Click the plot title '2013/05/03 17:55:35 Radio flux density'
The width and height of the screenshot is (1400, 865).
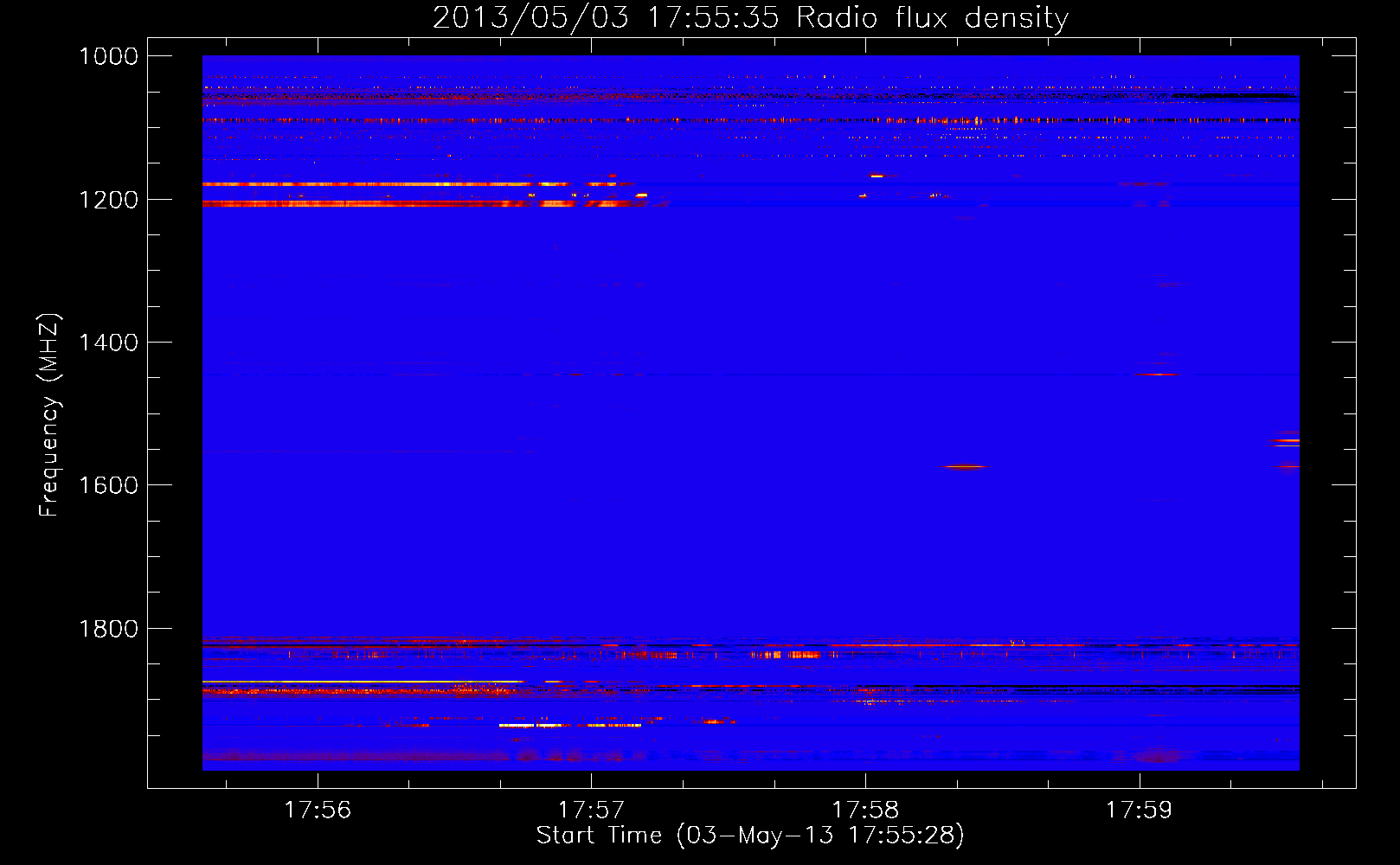(x=750, y=18)
